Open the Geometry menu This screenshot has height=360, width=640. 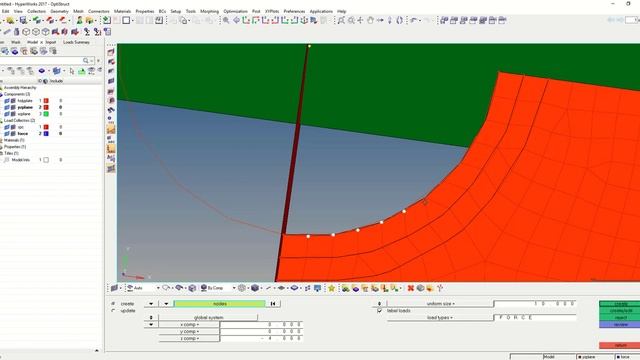click(59, 11)
